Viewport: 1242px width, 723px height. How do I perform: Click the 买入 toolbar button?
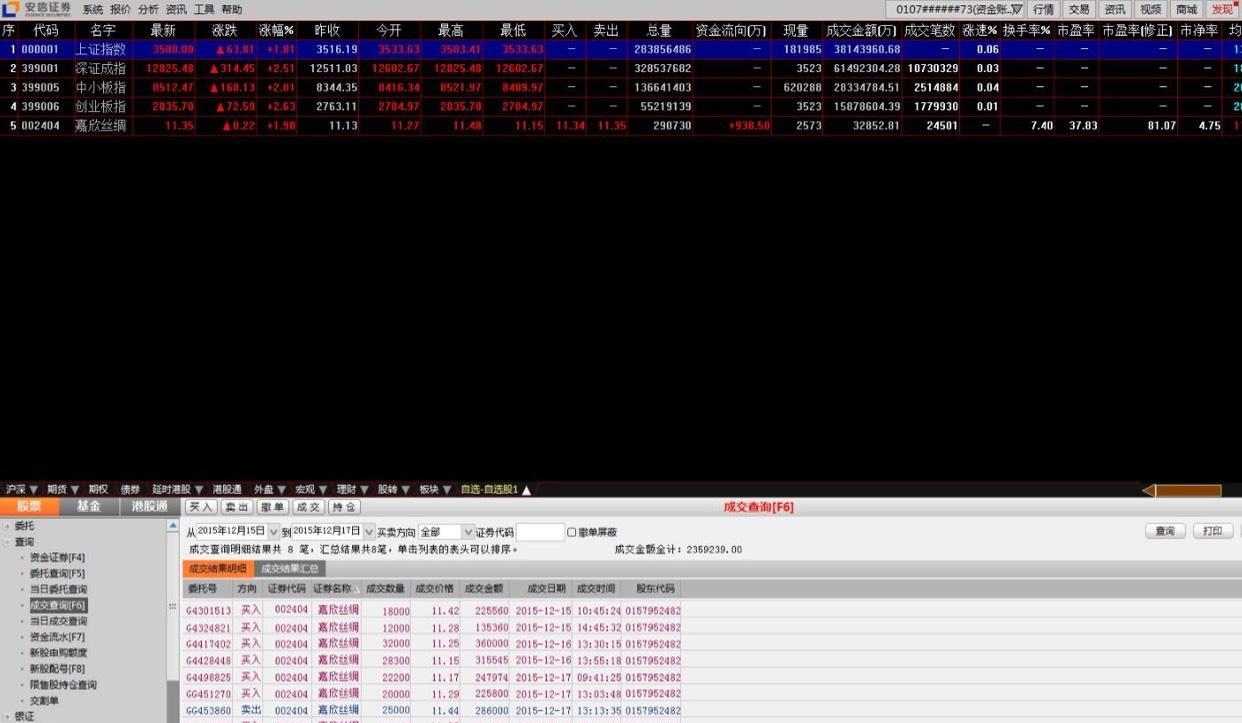point(201,507)
